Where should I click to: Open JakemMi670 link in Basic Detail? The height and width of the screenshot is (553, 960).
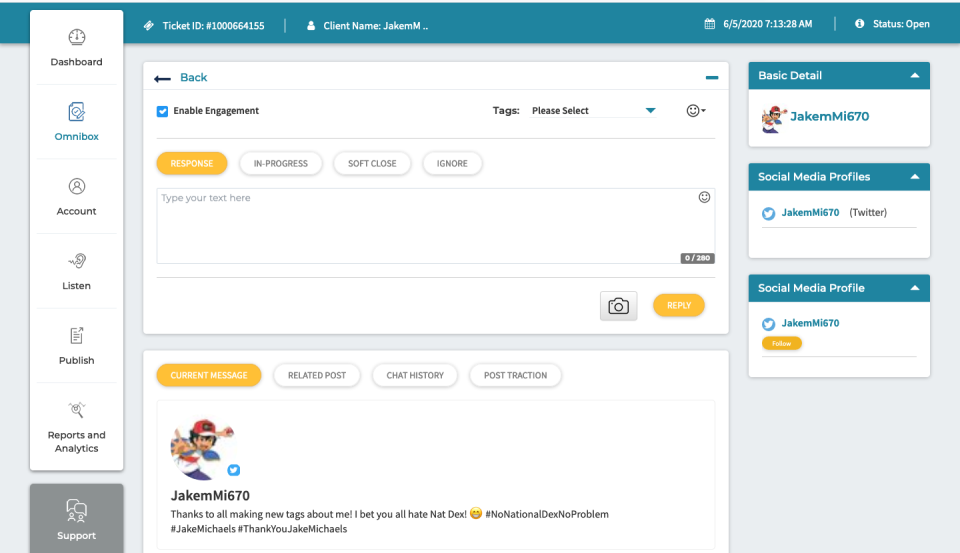pyautogui.click(x=829, y=116)
